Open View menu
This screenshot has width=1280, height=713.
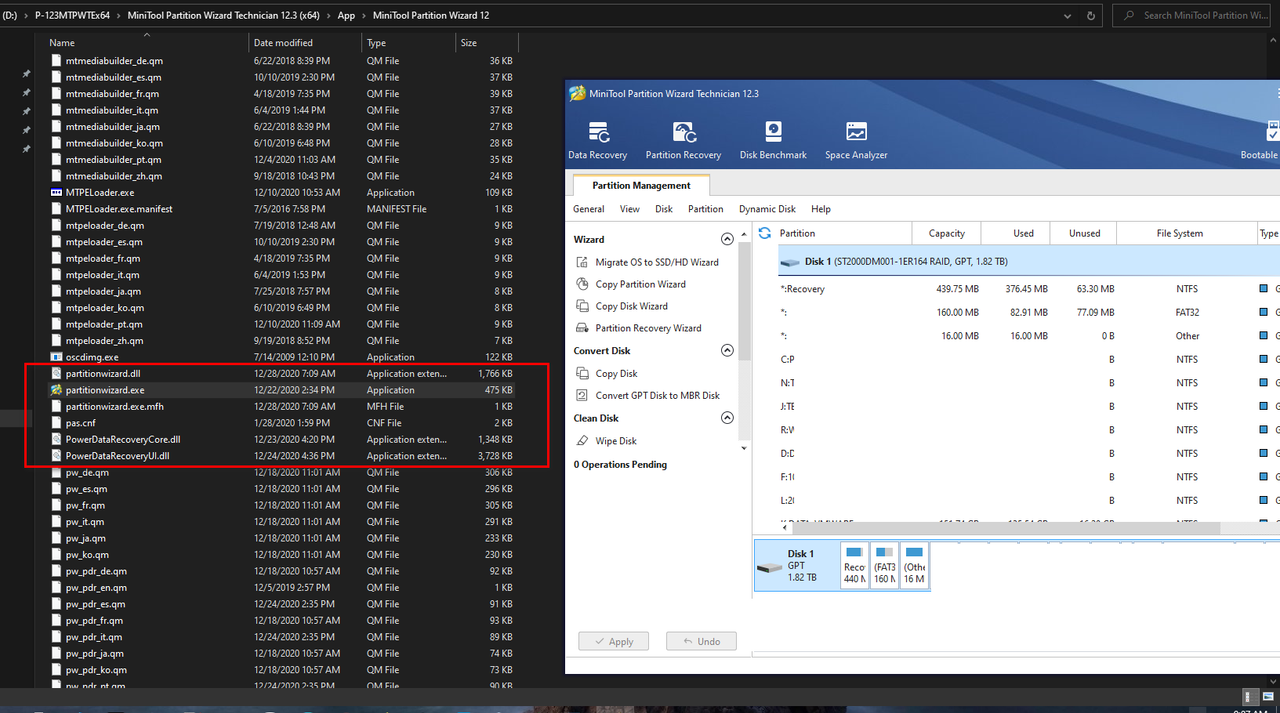(630, 209)
